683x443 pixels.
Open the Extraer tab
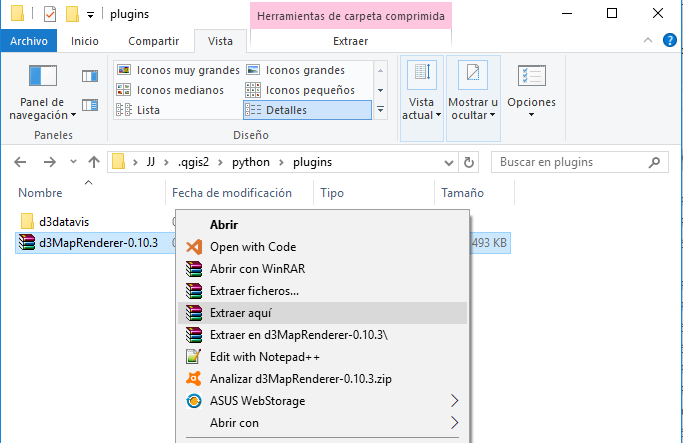pyautogui.click(x=351, y=41)
